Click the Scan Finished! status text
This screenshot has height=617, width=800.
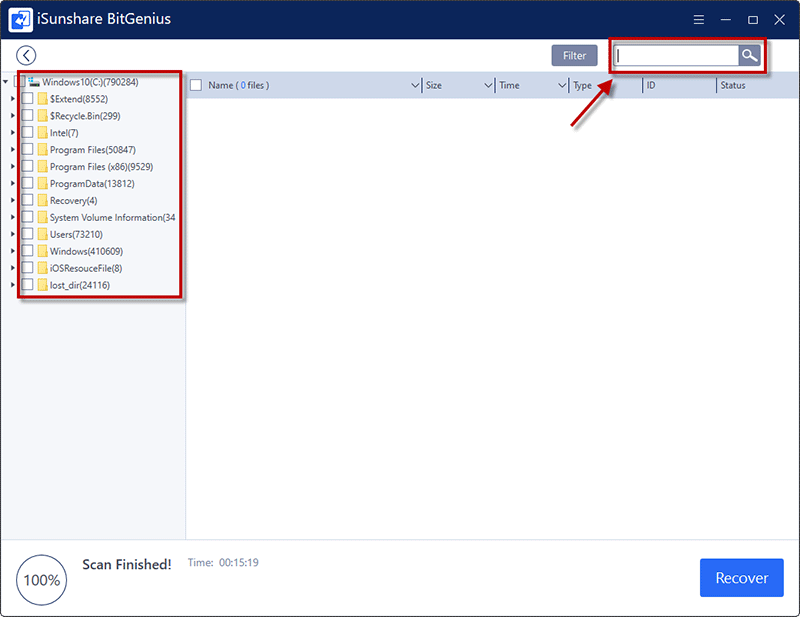(x=127, y=564)
